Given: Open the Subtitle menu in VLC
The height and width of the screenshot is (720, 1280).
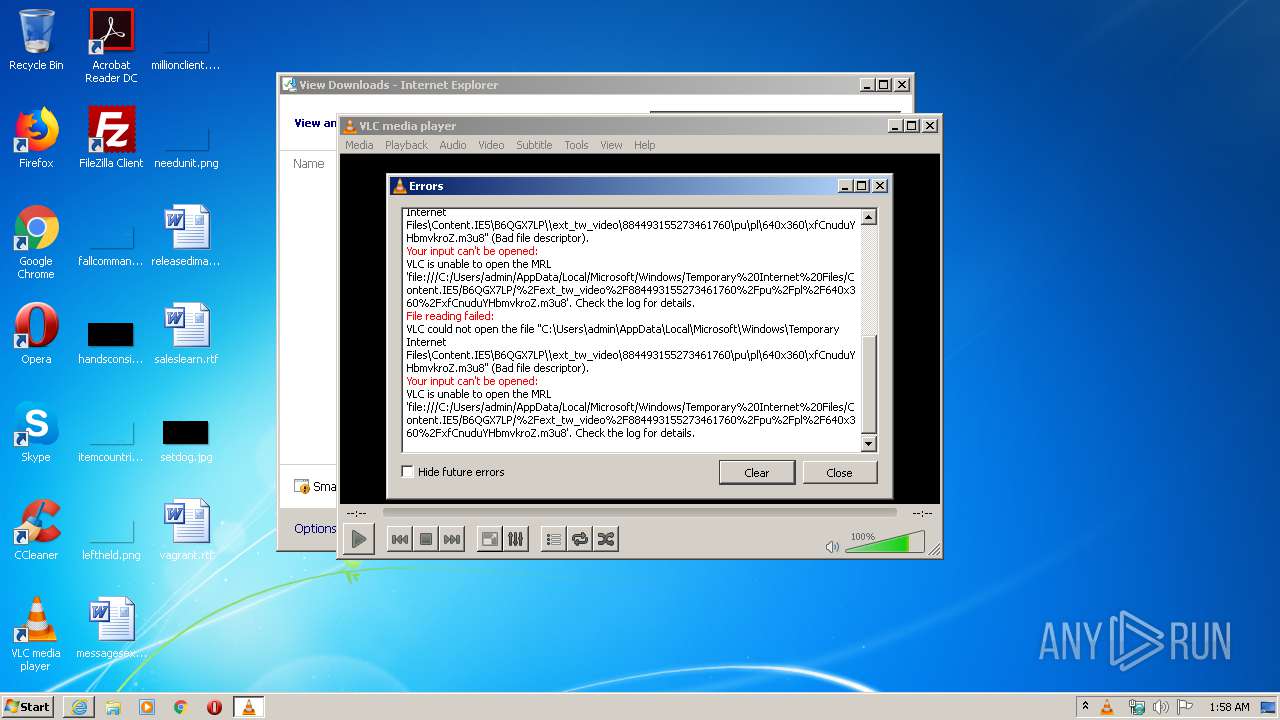Looking at the screenshot, I should tap(534, 145).
